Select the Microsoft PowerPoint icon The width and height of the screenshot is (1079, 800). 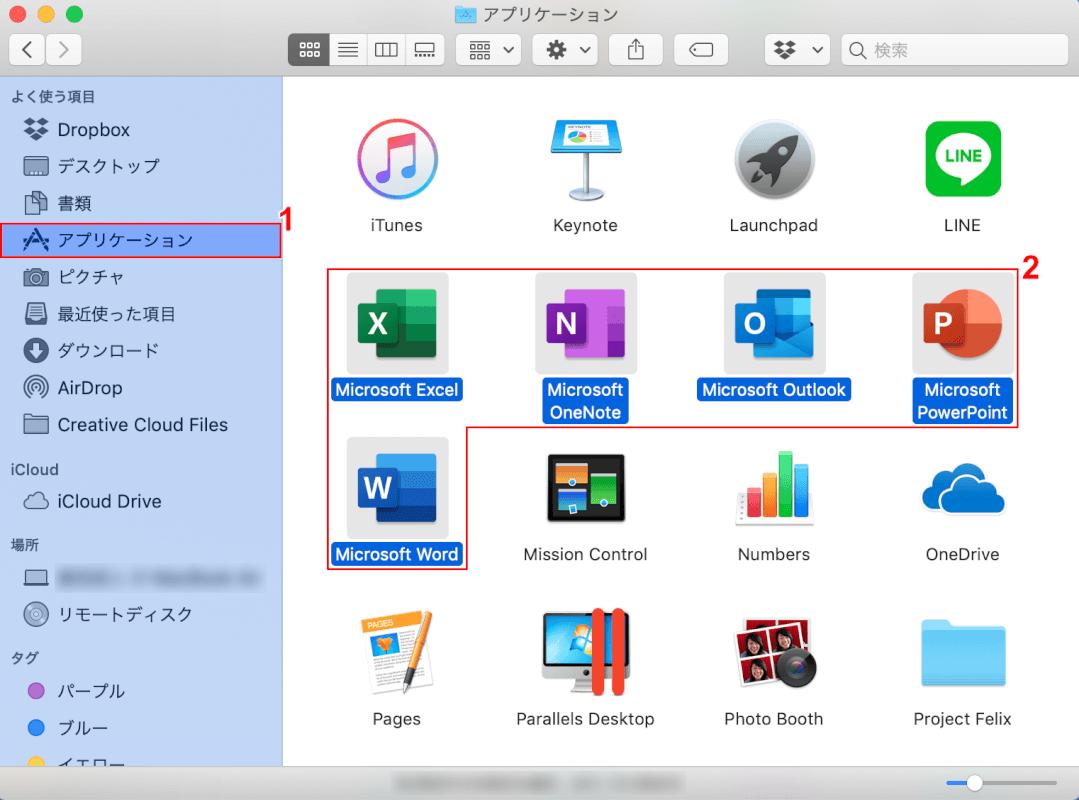(963, 323)
